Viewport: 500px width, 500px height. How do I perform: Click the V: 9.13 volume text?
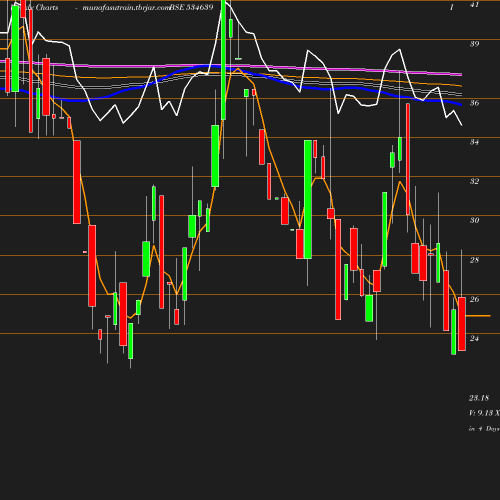pos(484,413)
